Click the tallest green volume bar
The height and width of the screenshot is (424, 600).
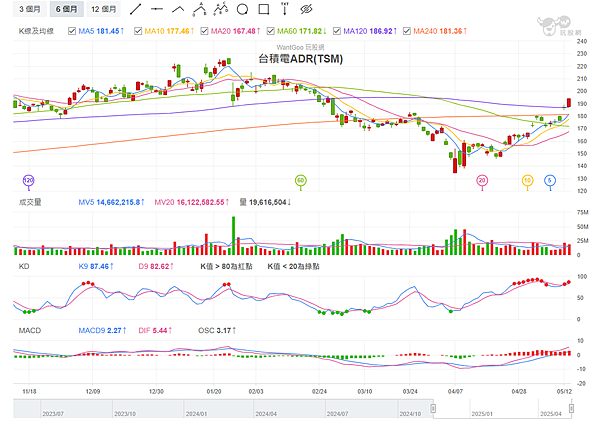coord(233,236)
